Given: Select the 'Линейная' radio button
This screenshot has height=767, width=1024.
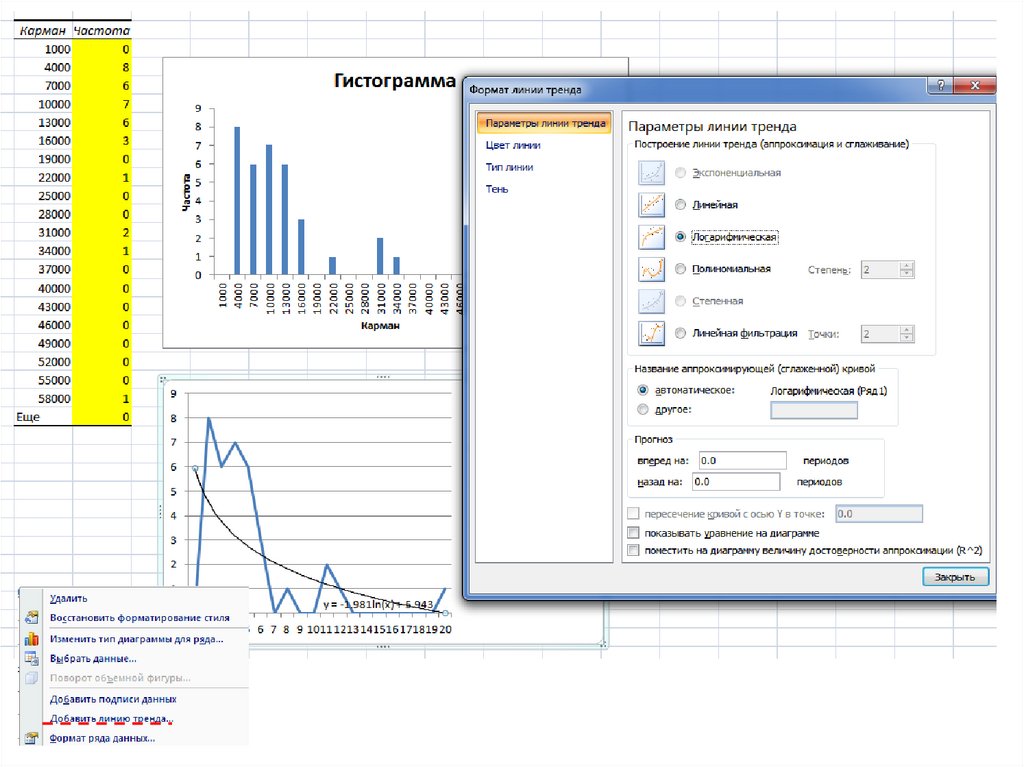Looking at the screenshot, I should [x=681, y=205].
